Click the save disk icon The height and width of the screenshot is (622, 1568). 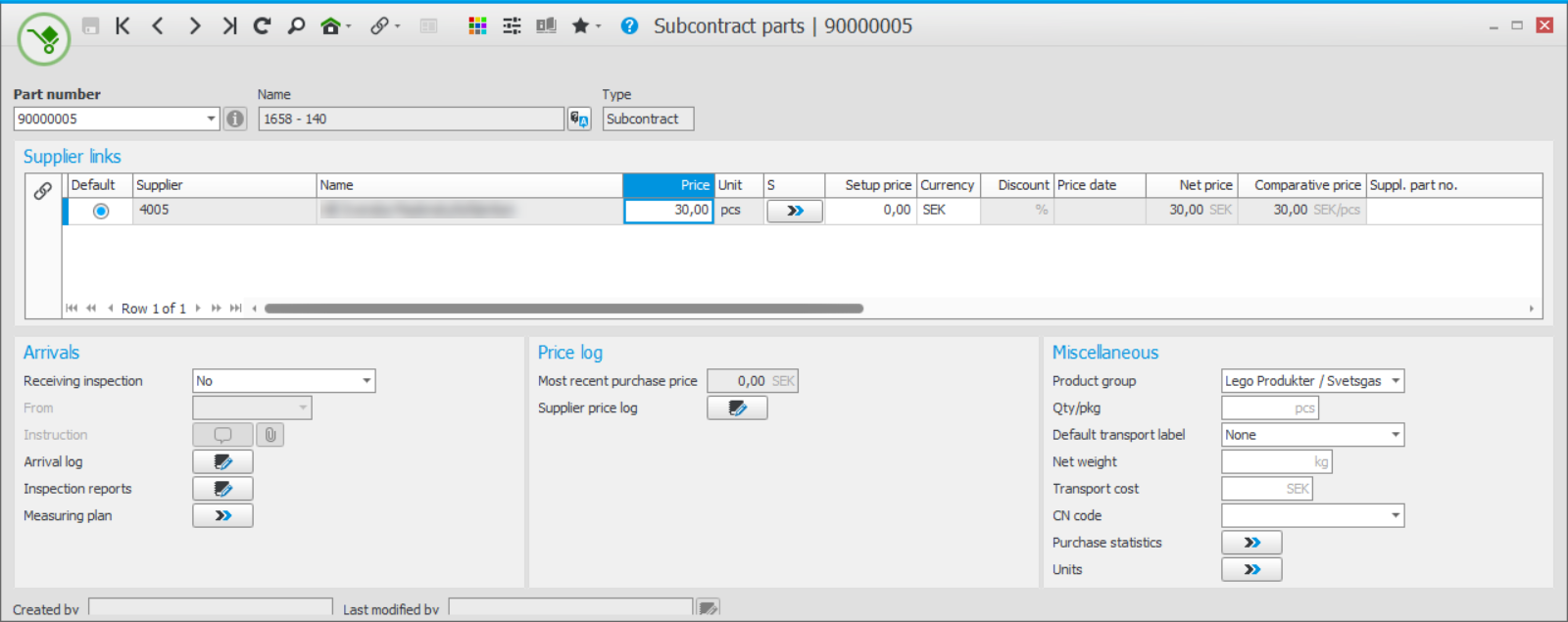point(90,26)
